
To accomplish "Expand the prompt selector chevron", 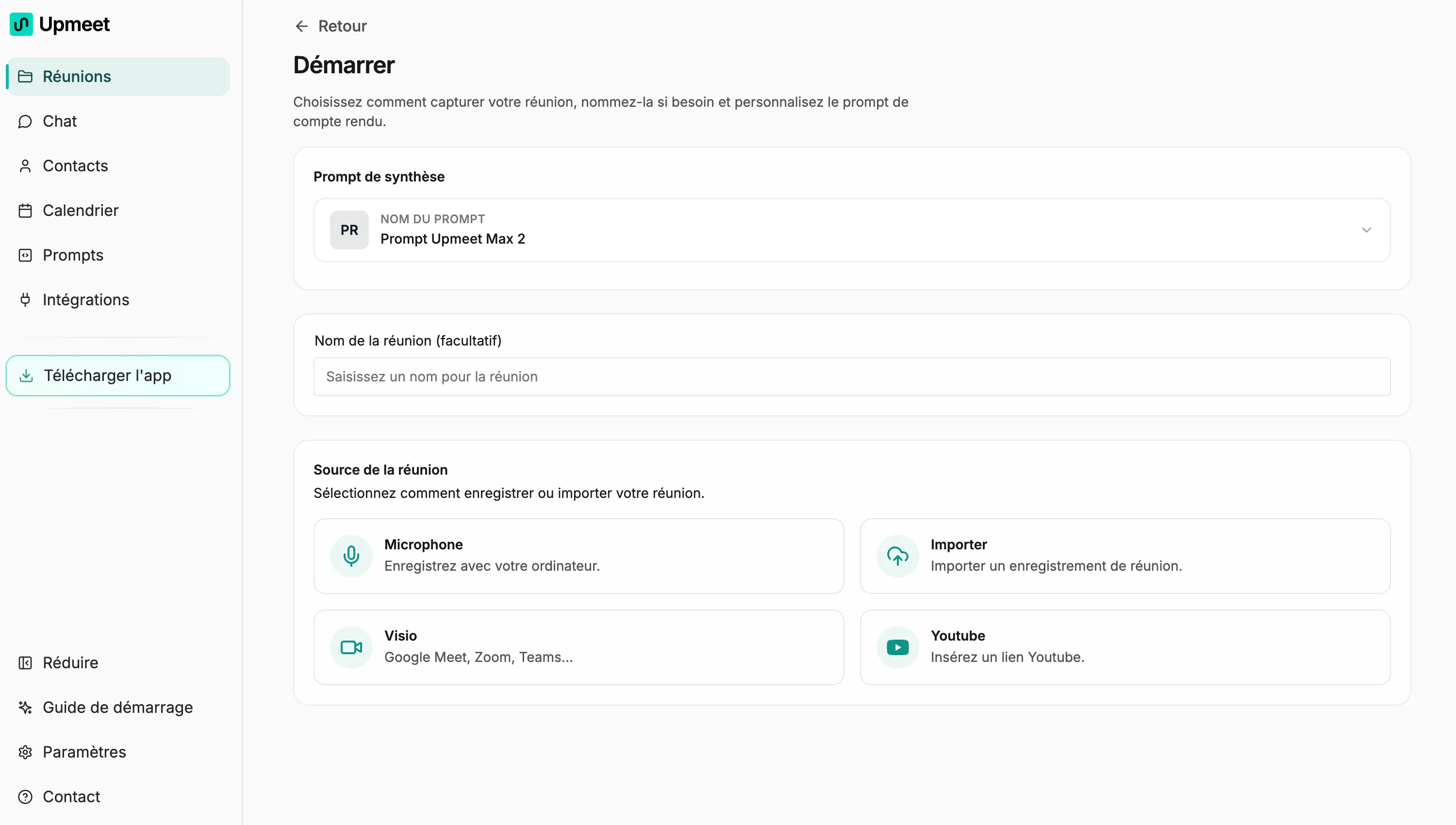I will (x=1366, y=230).
